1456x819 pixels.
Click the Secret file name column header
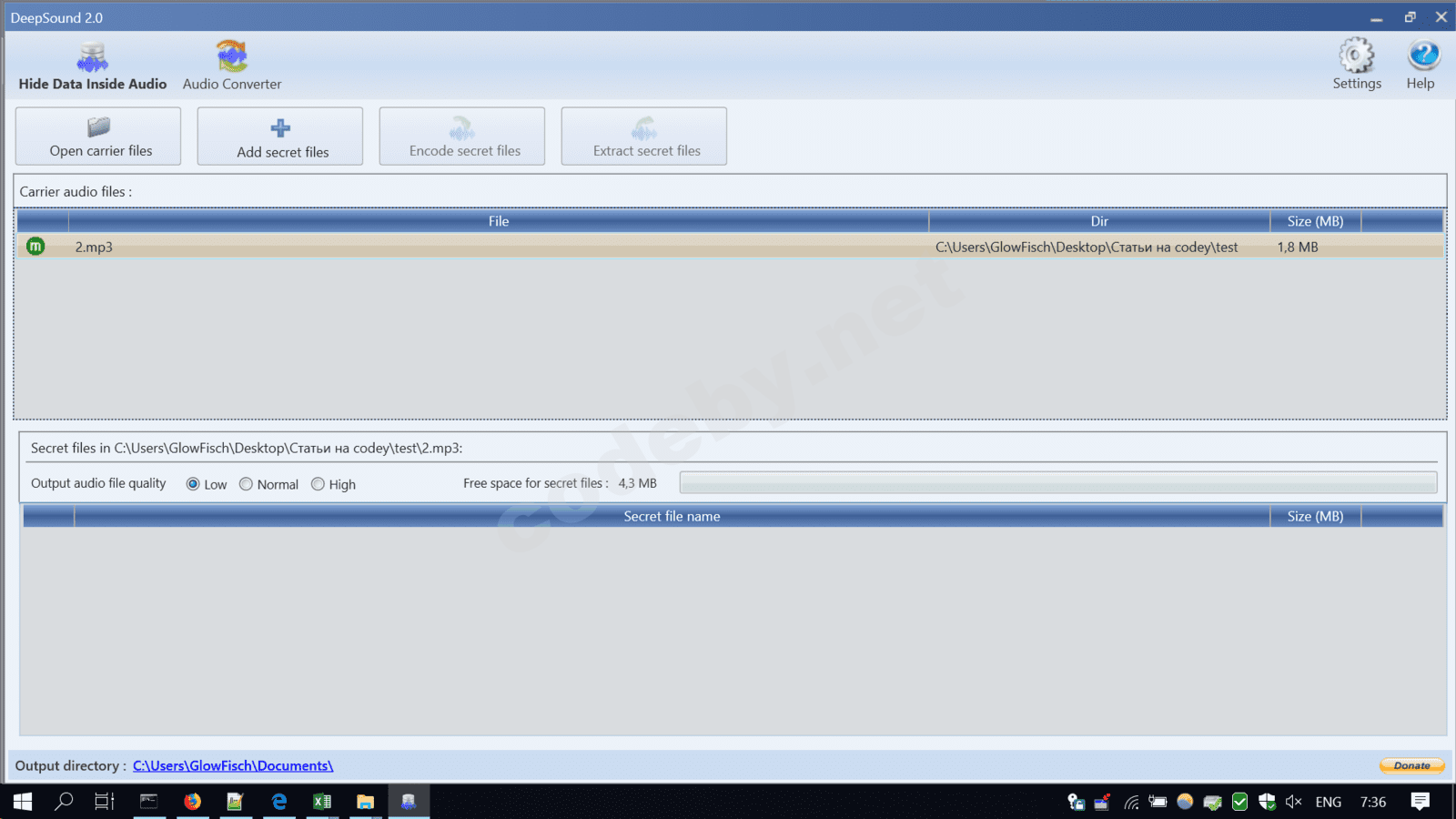[672, 517]
